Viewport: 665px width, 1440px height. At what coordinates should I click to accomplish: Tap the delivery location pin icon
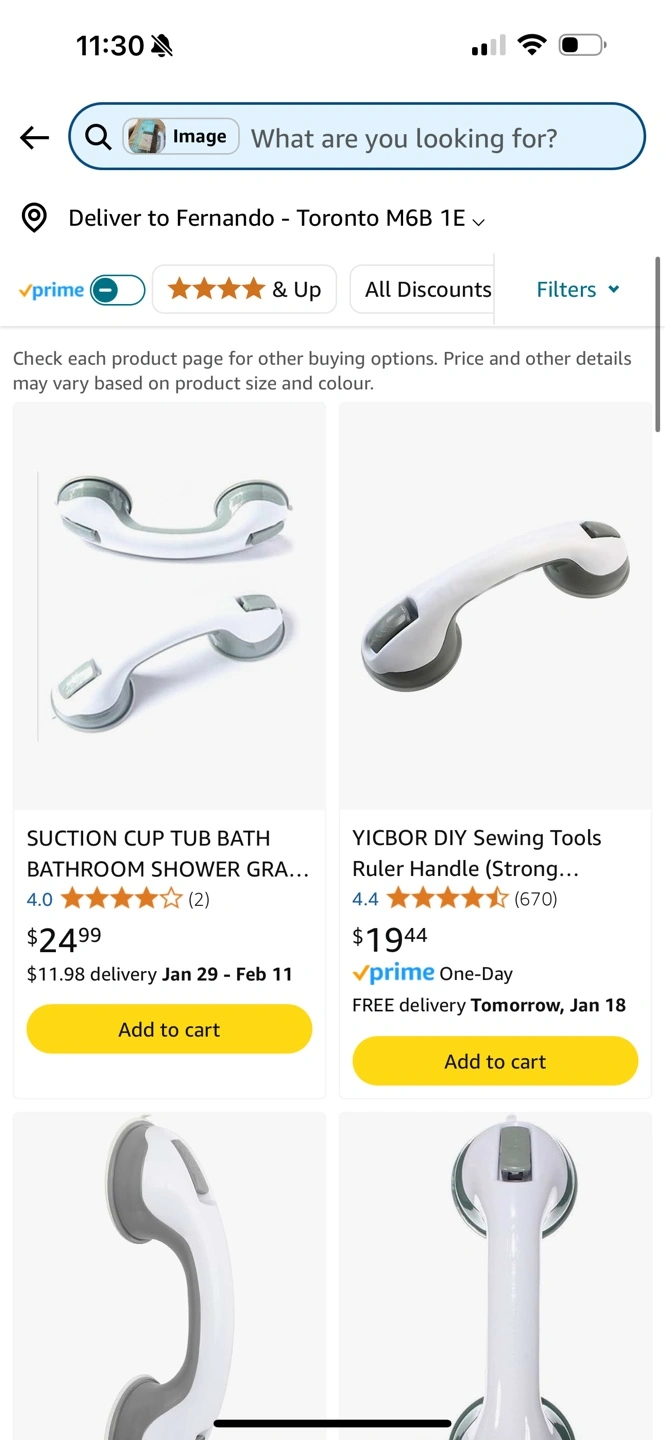(x=35, y=218)
